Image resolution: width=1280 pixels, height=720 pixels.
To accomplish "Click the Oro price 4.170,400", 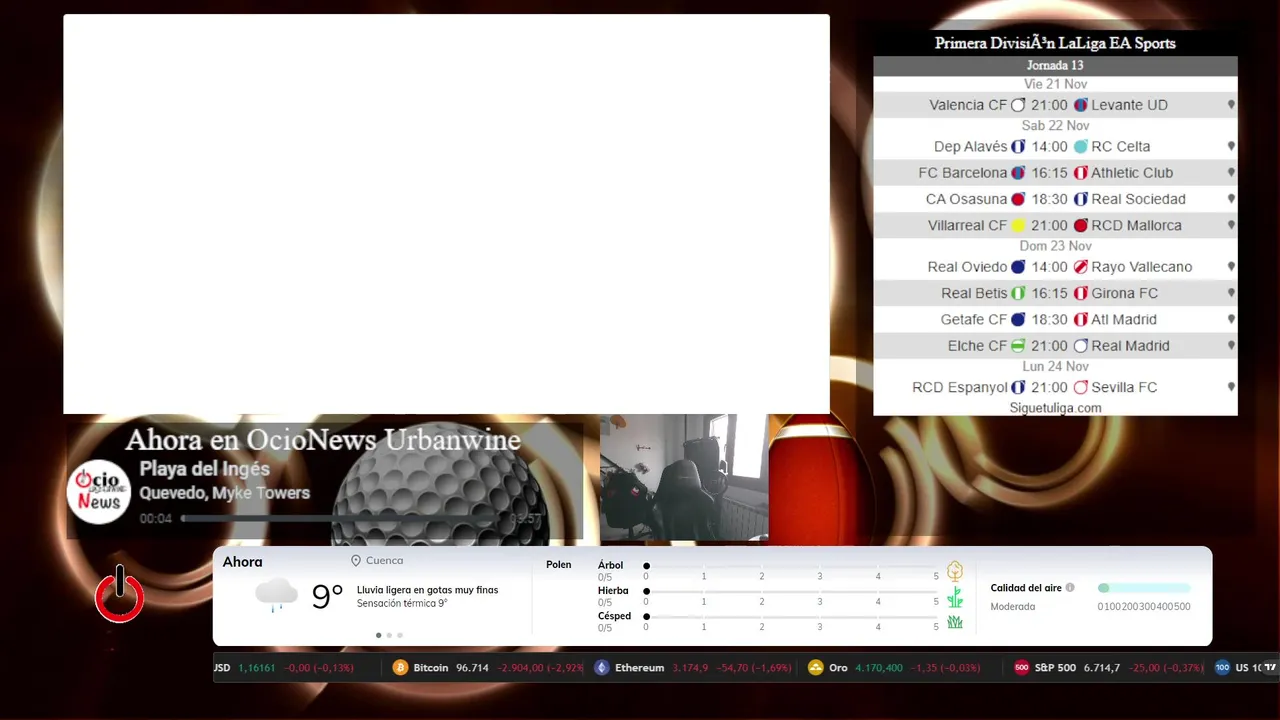I will pyautogui.click(x=879, y=668).
